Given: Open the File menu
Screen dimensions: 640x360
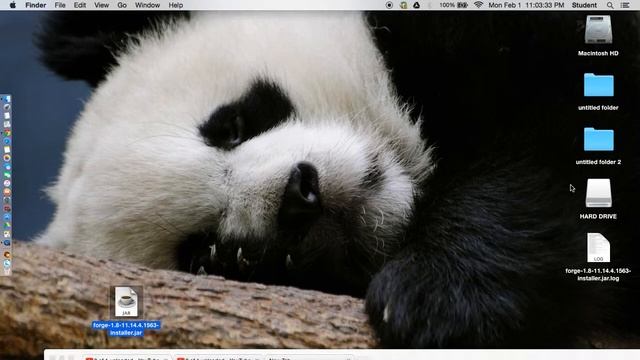Looking at the screenshot, I should click(x=60, y=5).
